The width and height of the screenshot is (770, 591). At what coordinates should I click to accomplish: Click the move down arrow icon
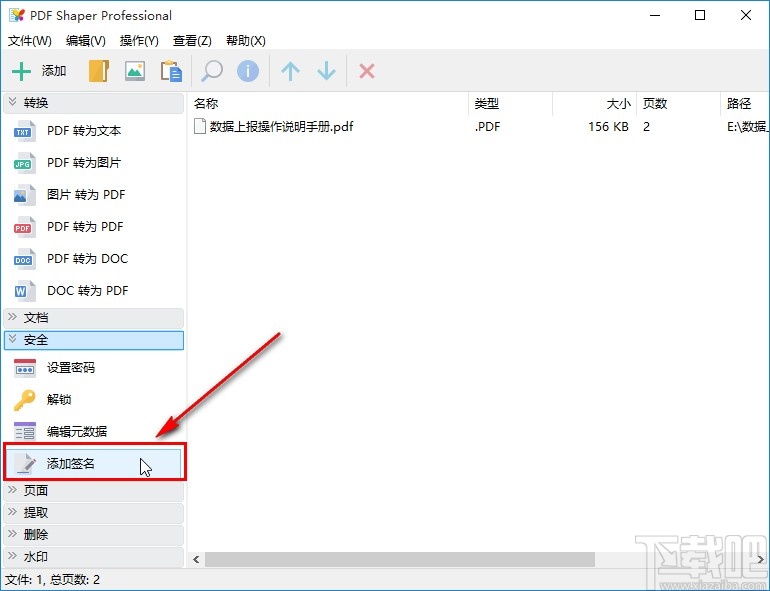(x=326, y=71)
